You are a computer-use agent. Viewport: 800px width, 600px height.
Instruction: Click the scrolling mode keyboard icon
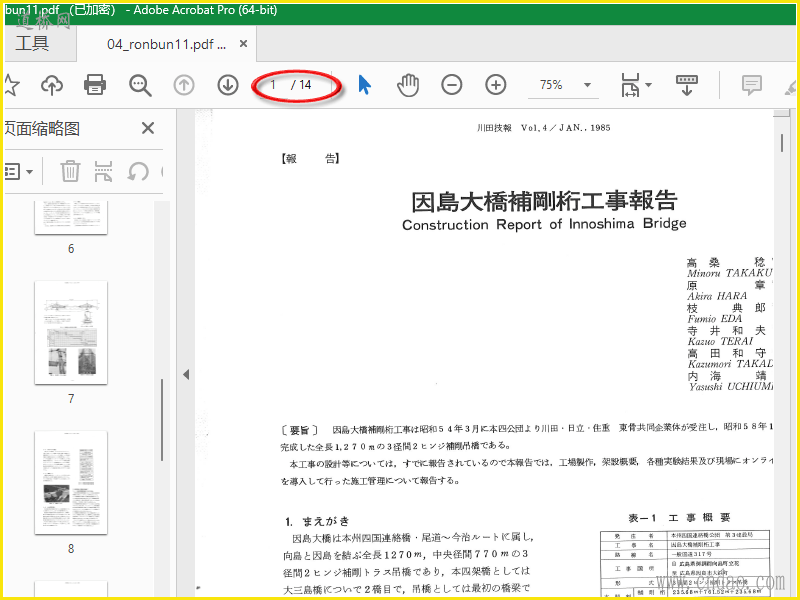[x=687, y=85]
